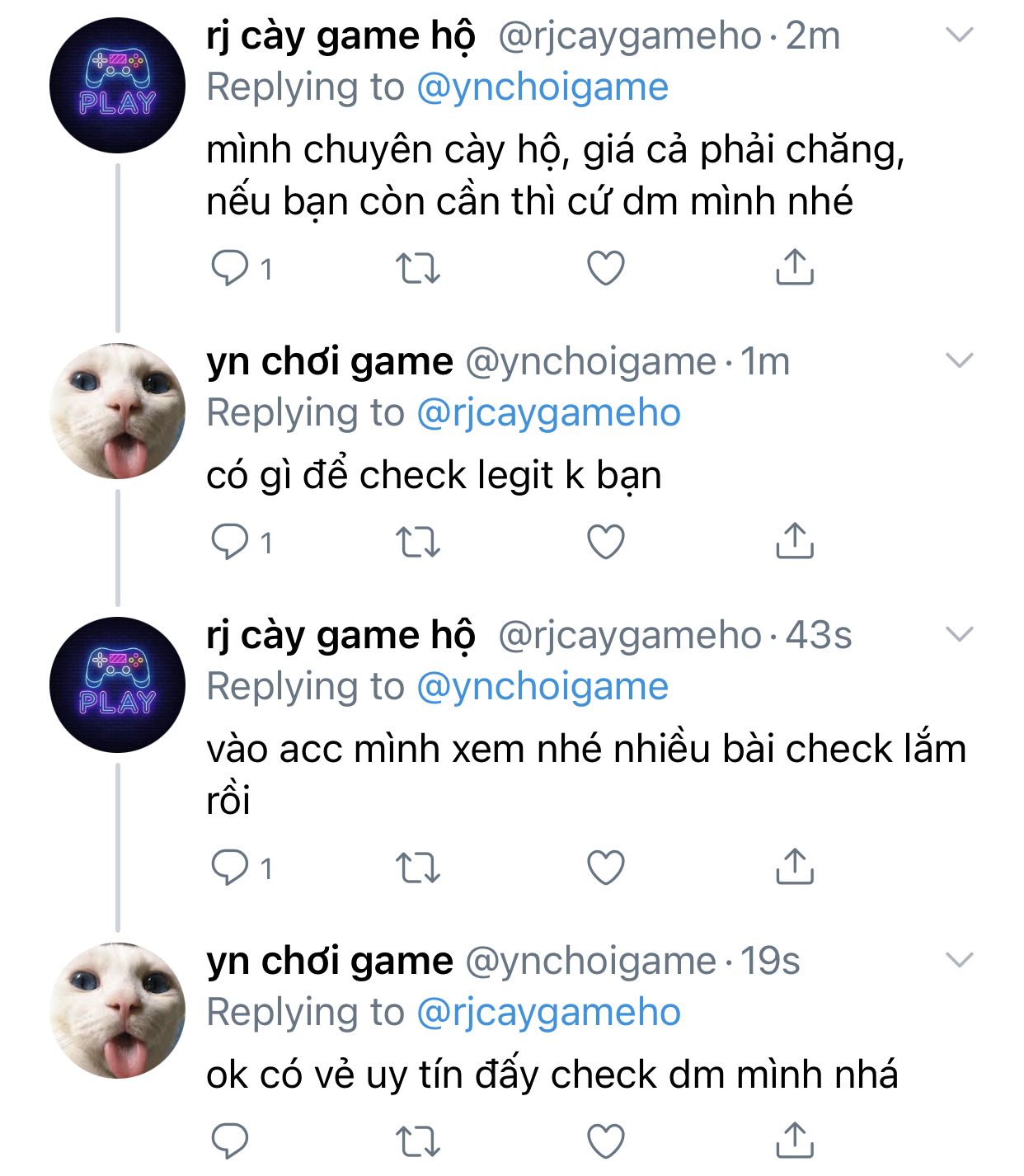
Task: Retweet 'có gì để check legit k bạn'
Action: (x=418, y=542)
